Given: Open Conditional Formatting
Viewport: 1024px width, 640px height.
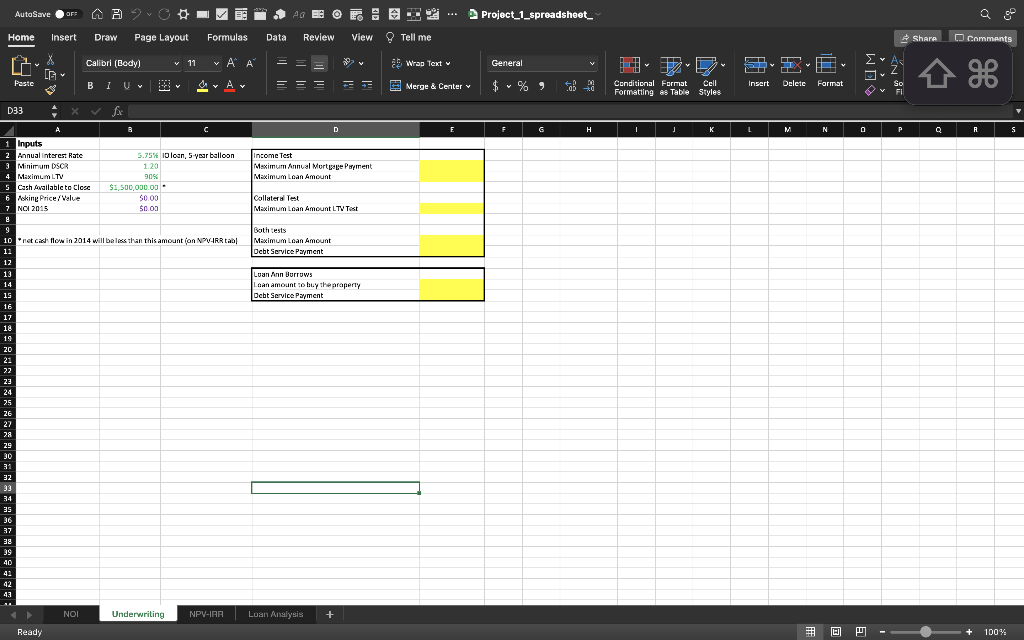Looking at the screenshot, I should [x=633, y=76].
